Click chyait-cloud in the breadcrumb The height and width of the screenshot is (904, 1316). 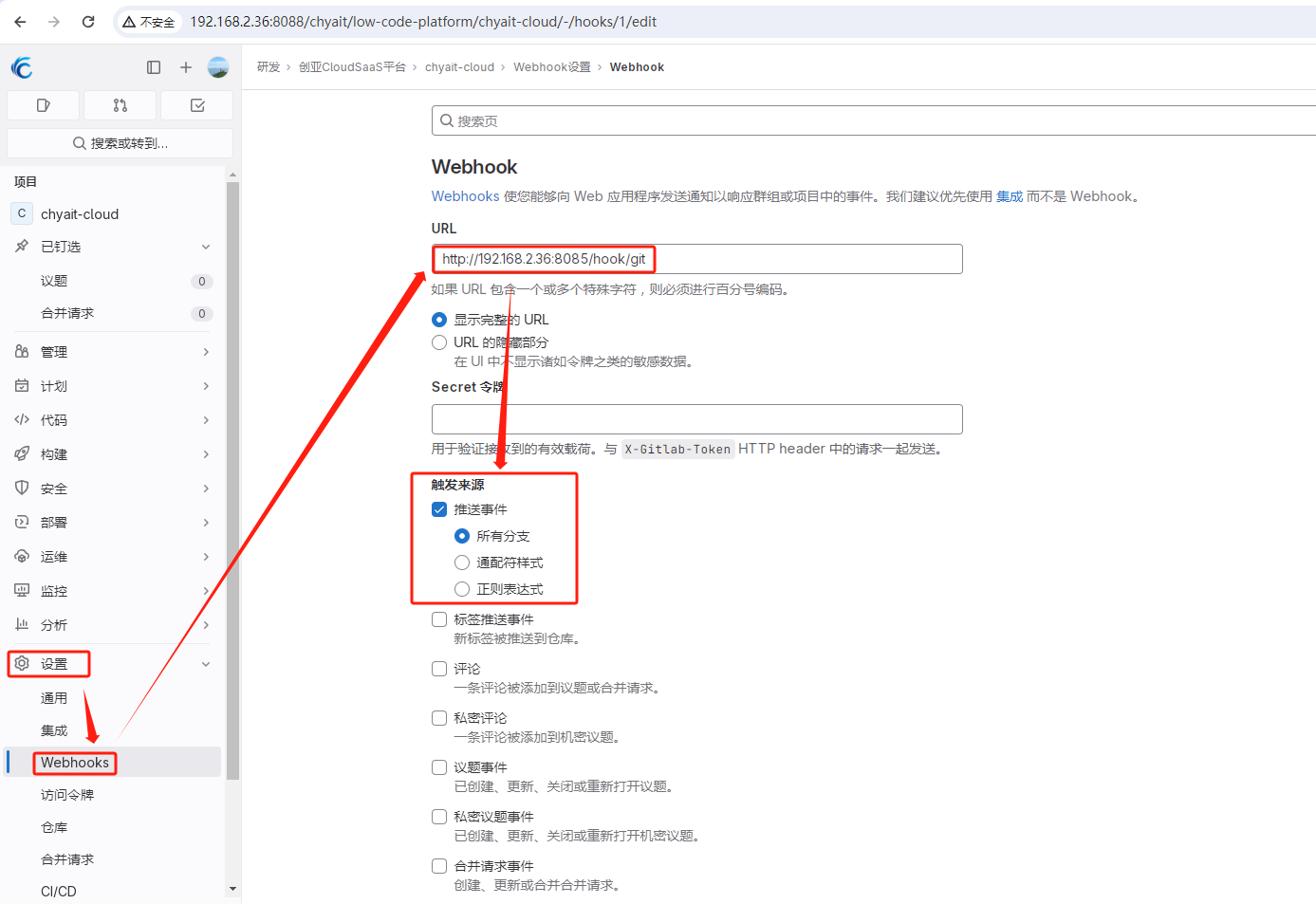[x=459, y=67]
